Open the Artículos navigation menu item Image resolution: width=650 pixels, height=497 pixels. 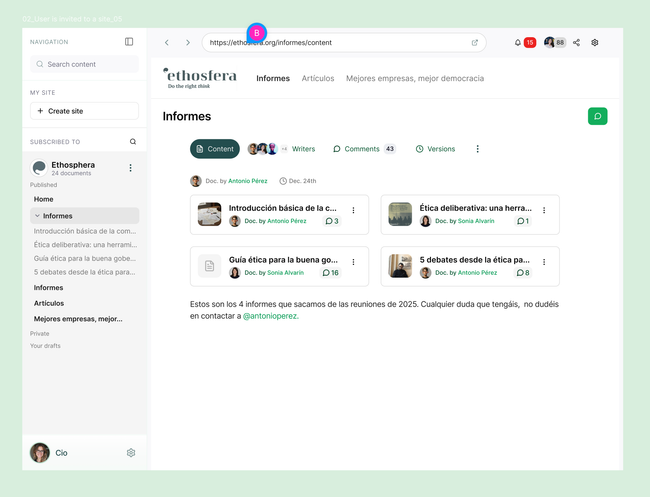point(318,78)
